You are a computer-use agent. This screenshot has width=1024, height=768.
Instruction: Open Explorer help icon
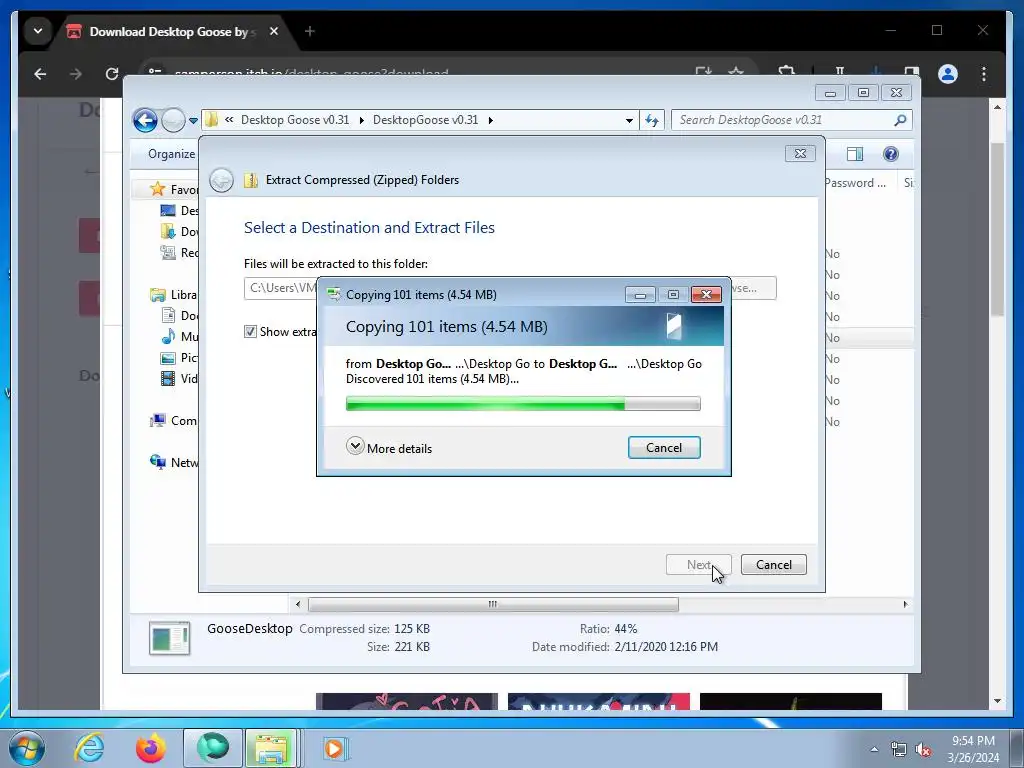tap(890, 154)
